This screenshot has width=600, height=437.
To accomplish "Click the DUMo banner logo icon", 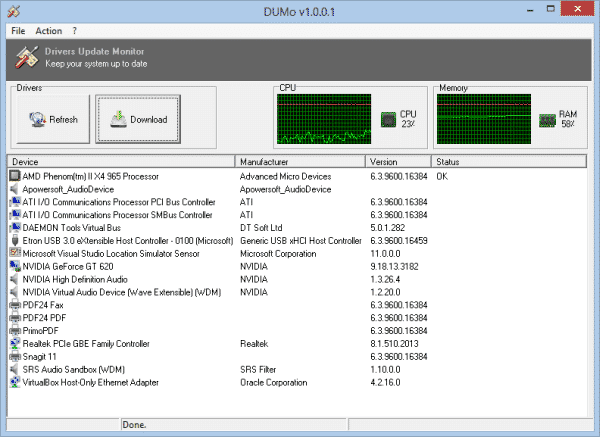I will [x=28, y=57].
